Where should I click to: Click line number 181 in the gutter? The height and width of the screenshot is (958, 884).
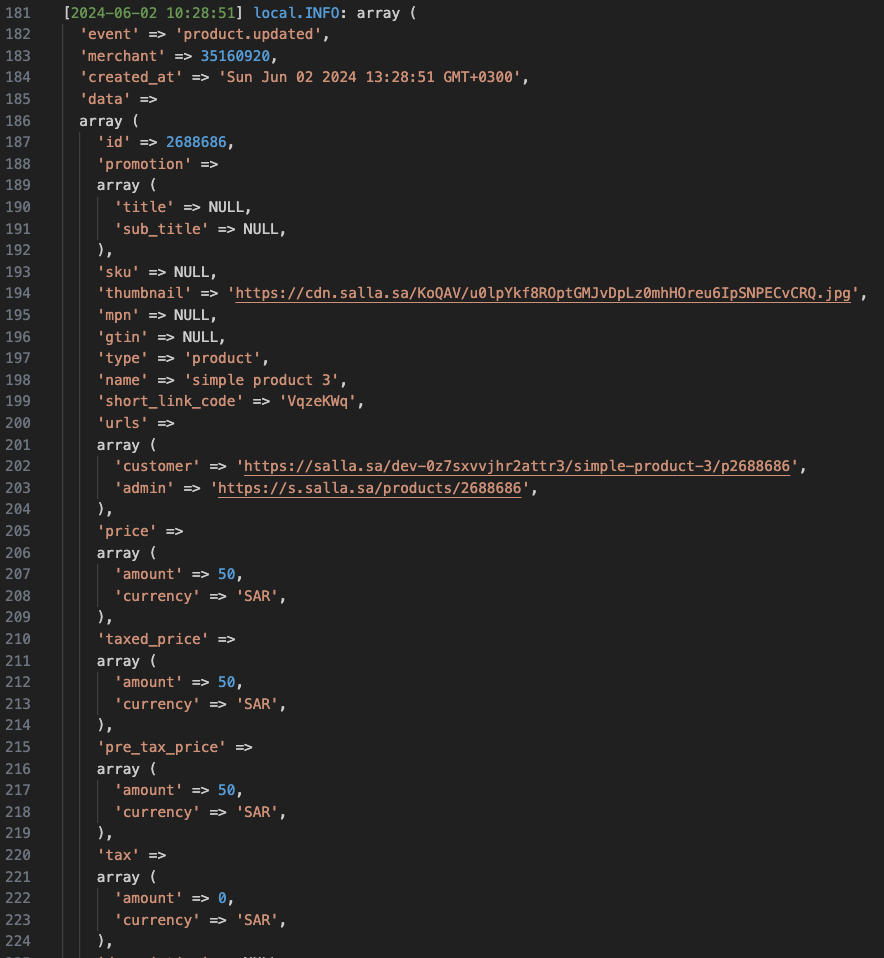click(x=18, y=13)
